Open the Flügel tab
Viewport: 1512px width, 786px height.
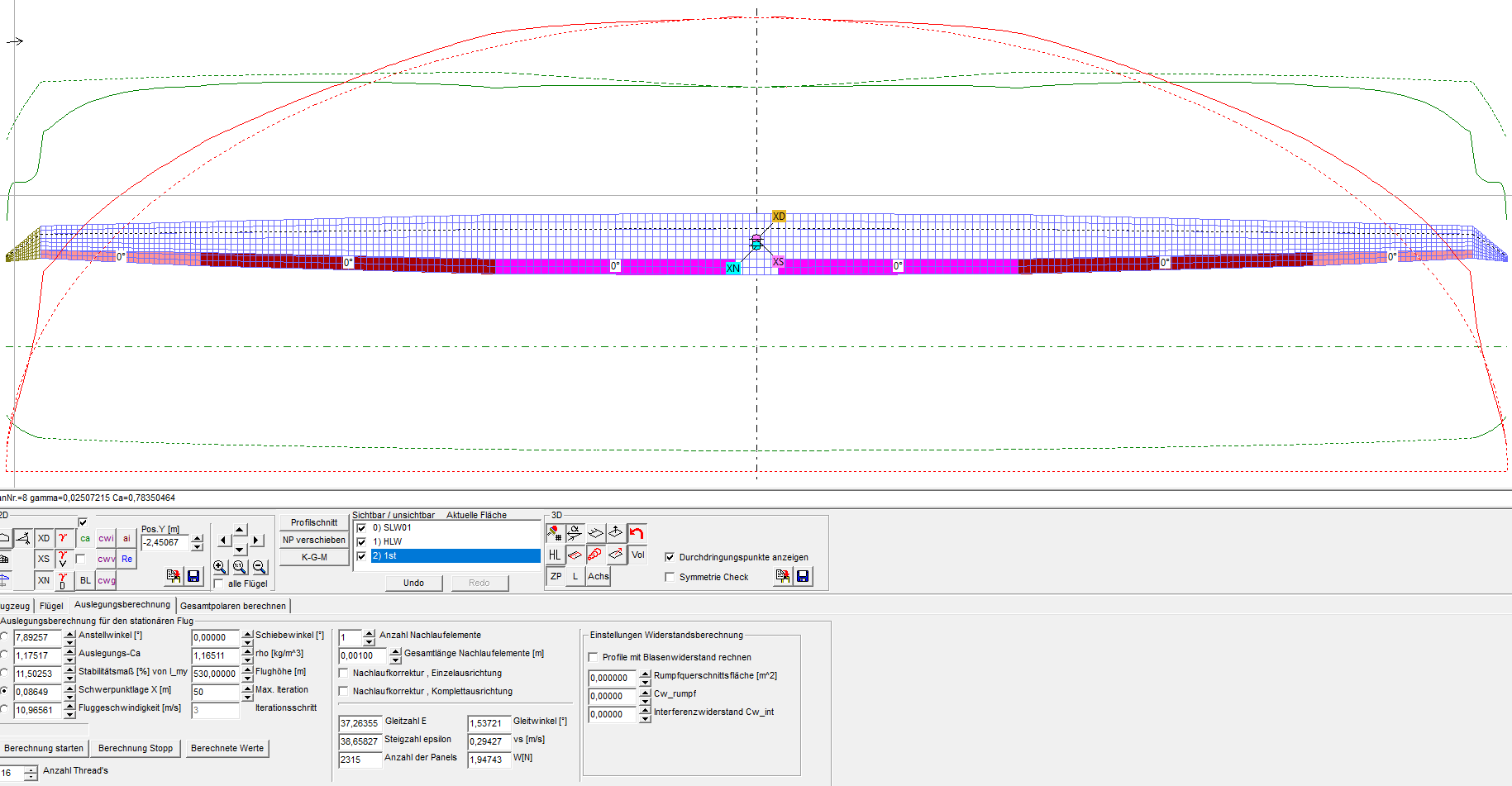tap(51, 606)
